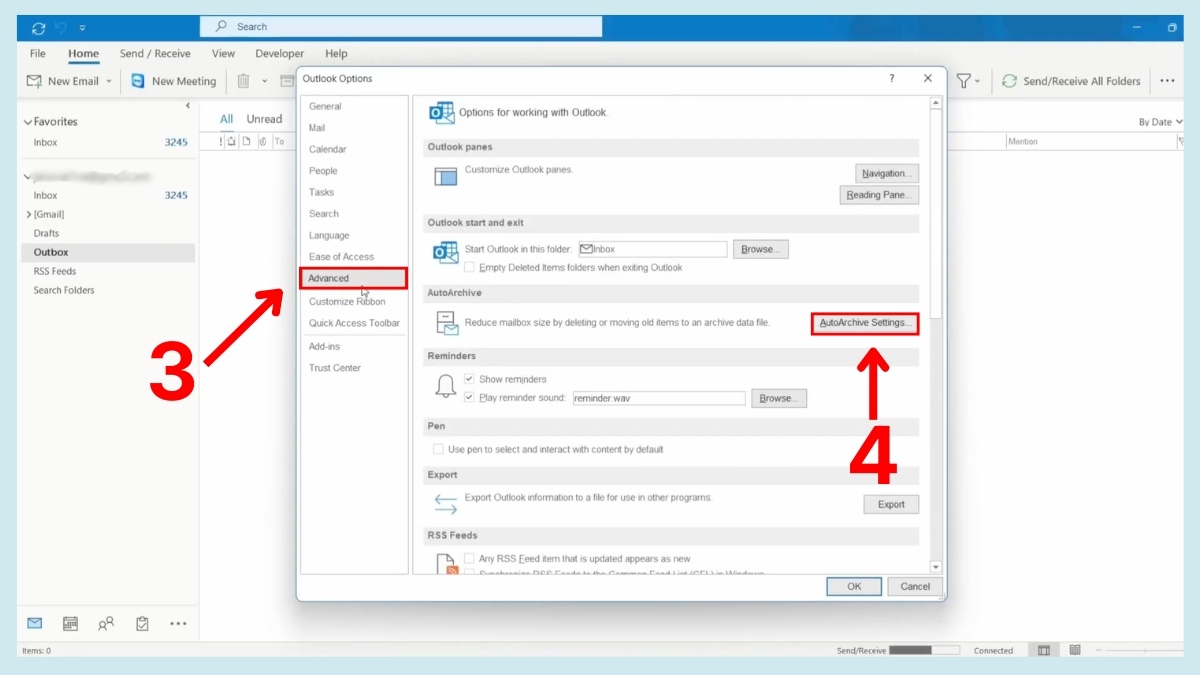The width and height of the screenshot is (1200, 675).
Task: Open more navigation options dots at bottom
Action: click(178, 623)
